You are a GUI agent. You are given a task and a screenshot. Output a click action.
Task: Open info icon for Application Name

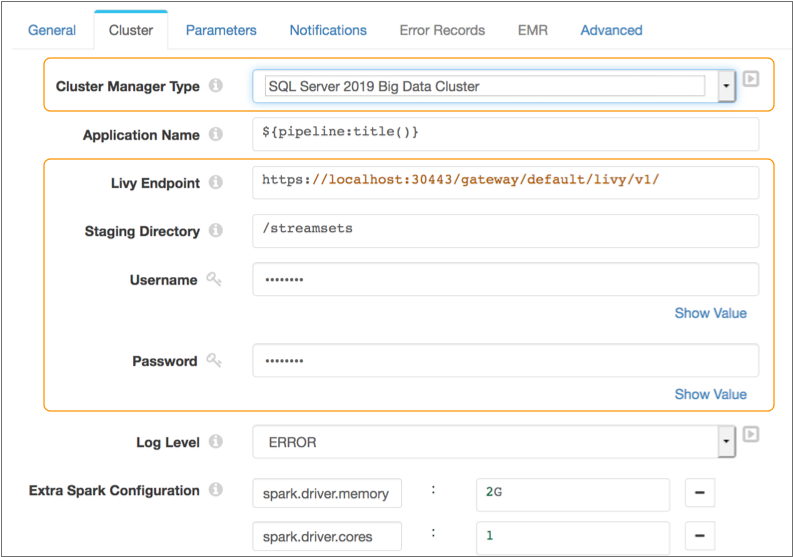(x=216, y=134)
